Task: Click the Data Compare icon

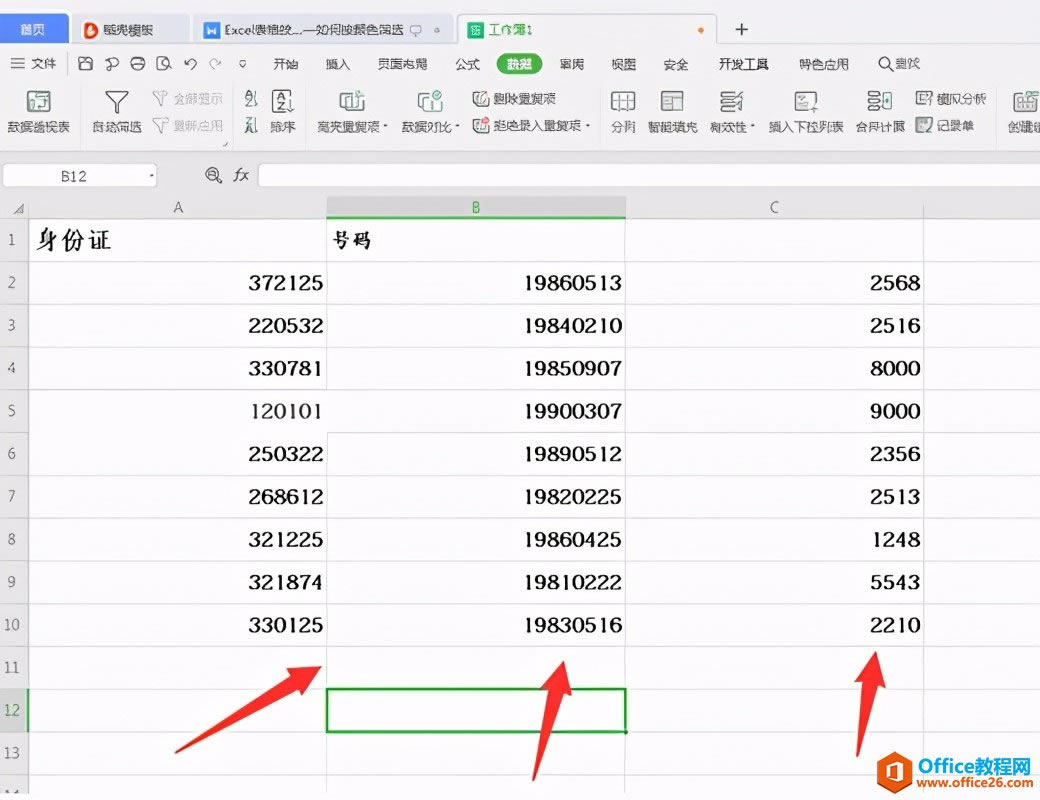Action: (430, 101)
